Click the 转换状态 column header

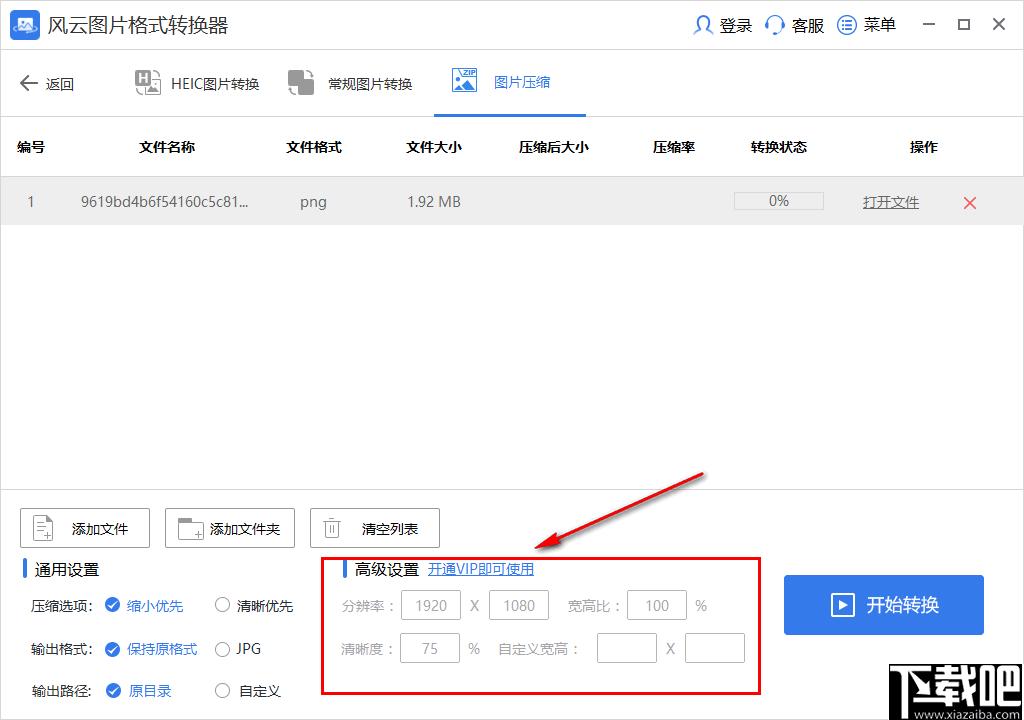778,148
